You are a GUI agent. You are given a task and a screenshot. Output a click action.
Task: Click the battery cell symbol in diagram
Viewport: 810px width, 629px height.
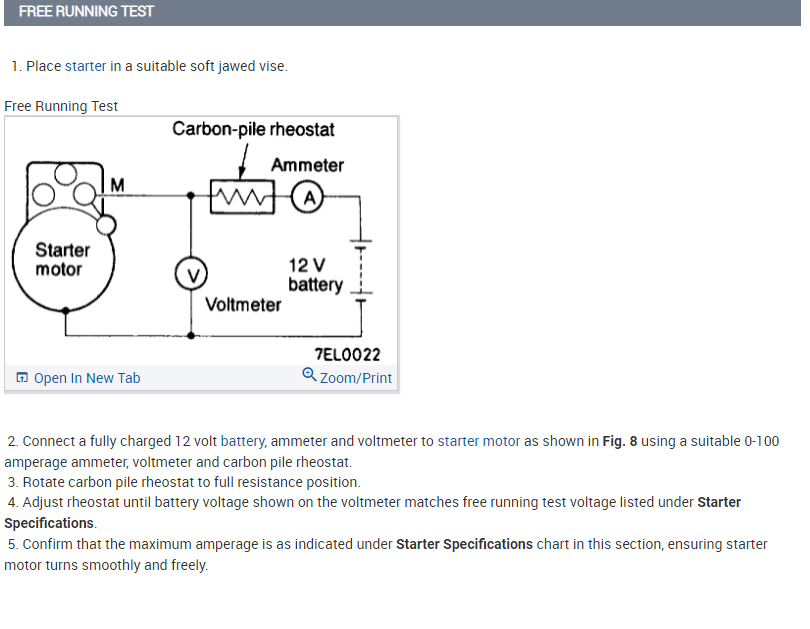point(359,270)
